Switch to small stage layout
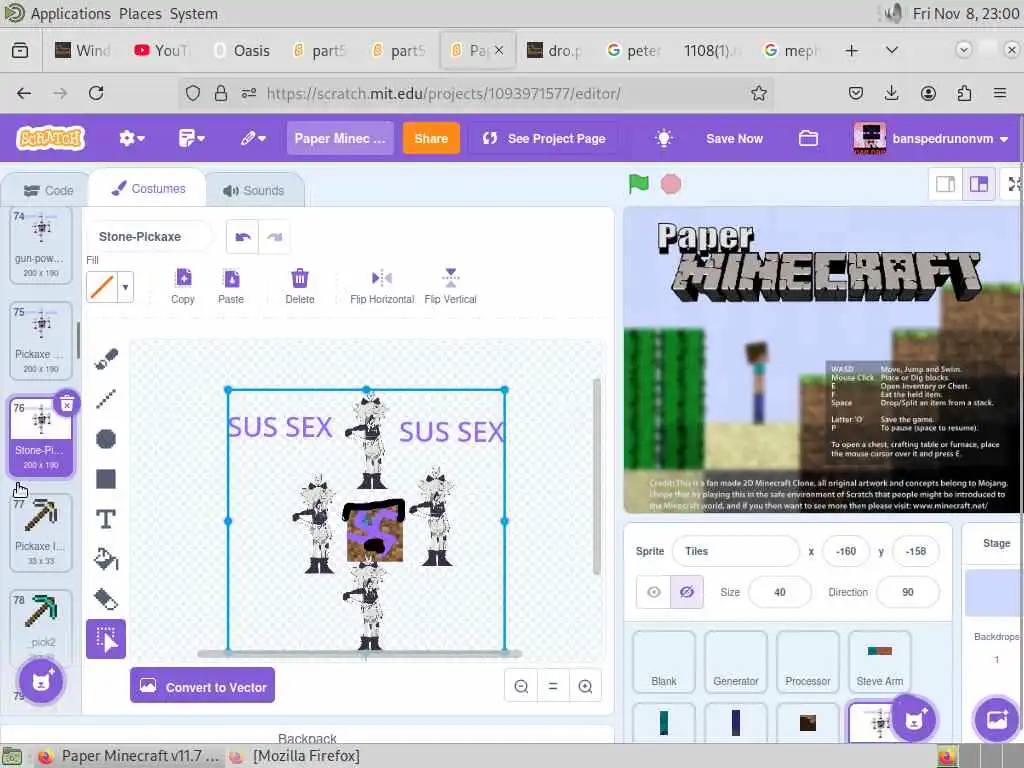 pos(946,185)
